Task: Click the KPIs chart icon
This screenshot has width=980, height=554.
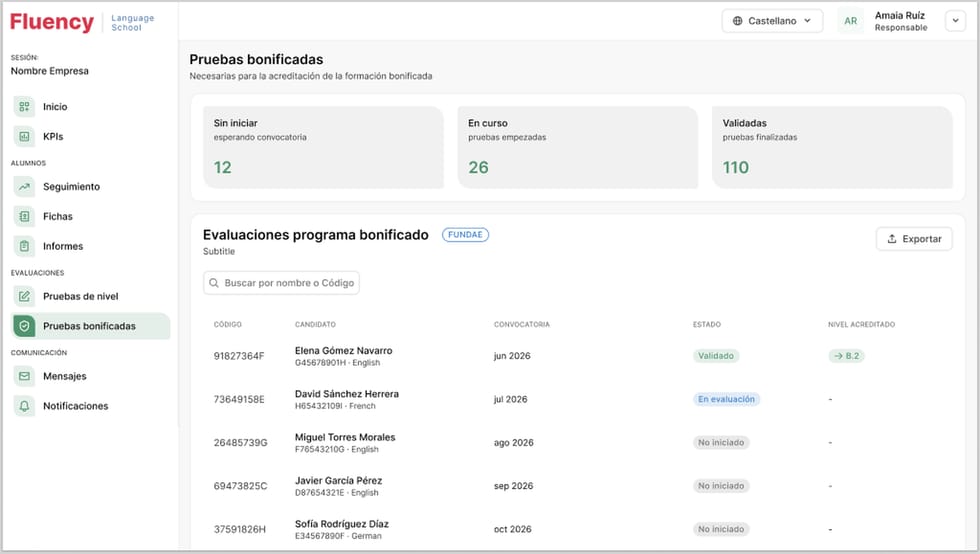Action: coord(24,136)
